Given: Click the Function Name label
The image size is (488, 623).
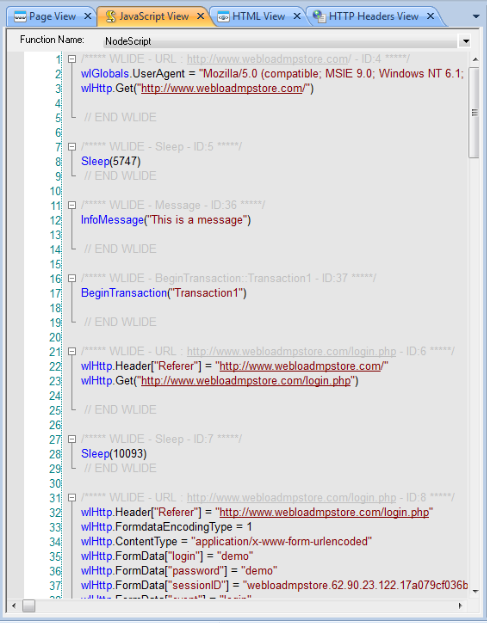Looking at the screenshot, I should [x=52, y=40].
